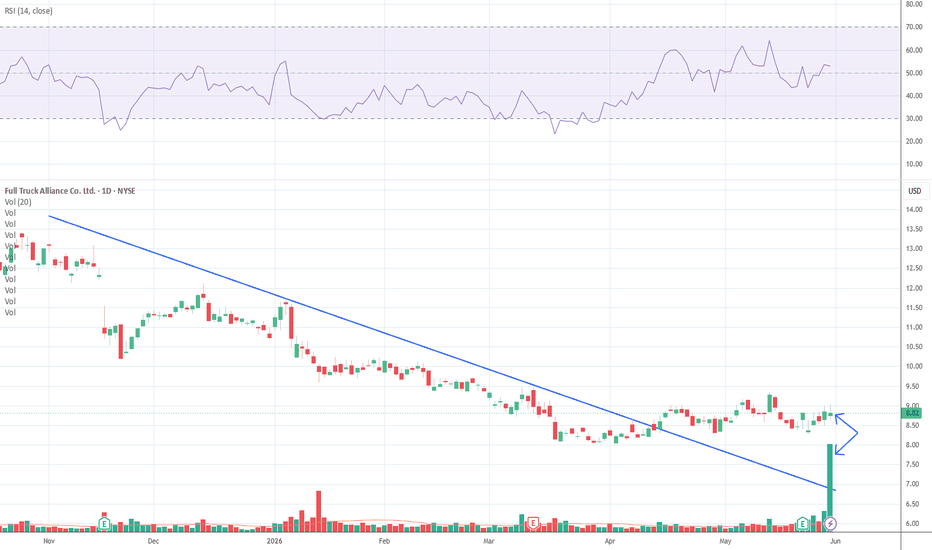
Task: Click the Jun label on time axis
Action: (835, 541)
